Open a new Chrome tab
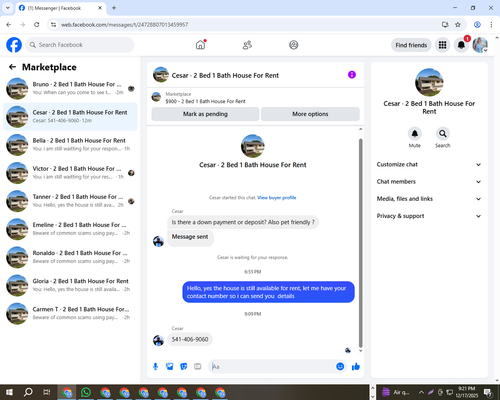The image size is (500, 400). point(114,8)
